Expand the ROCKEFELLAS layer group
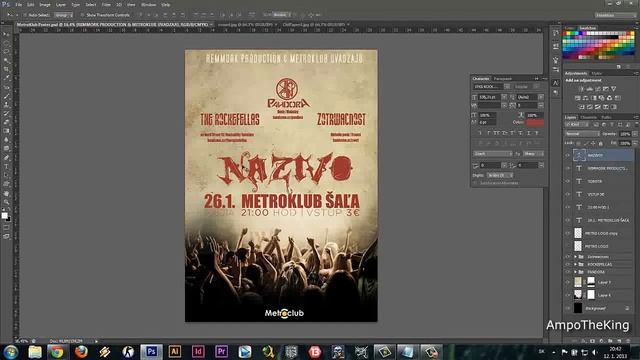This screenshot has width=640, height=360. tap(576, 264)
